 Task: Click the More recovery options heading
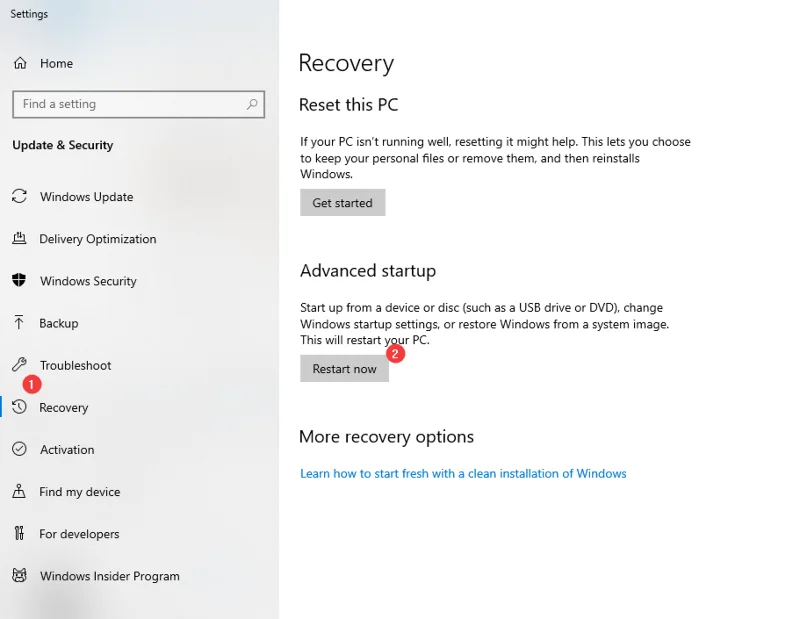pos(386,437)
